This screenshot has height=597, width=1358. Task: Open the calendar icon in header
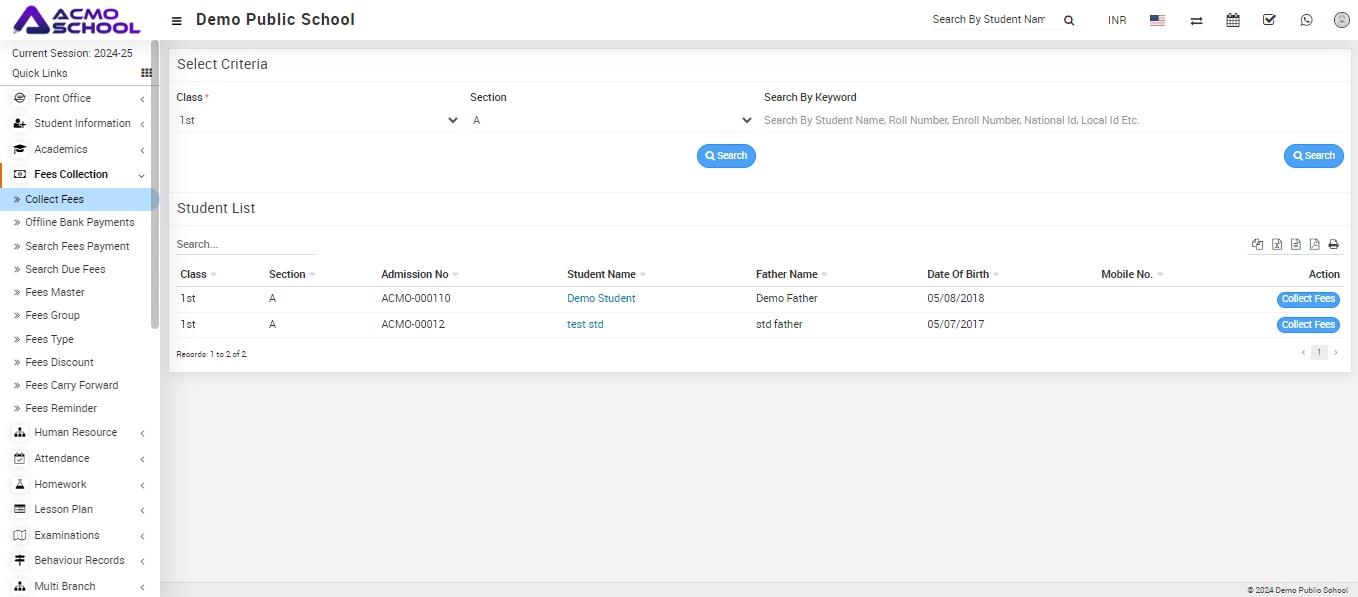point(1233,20)
